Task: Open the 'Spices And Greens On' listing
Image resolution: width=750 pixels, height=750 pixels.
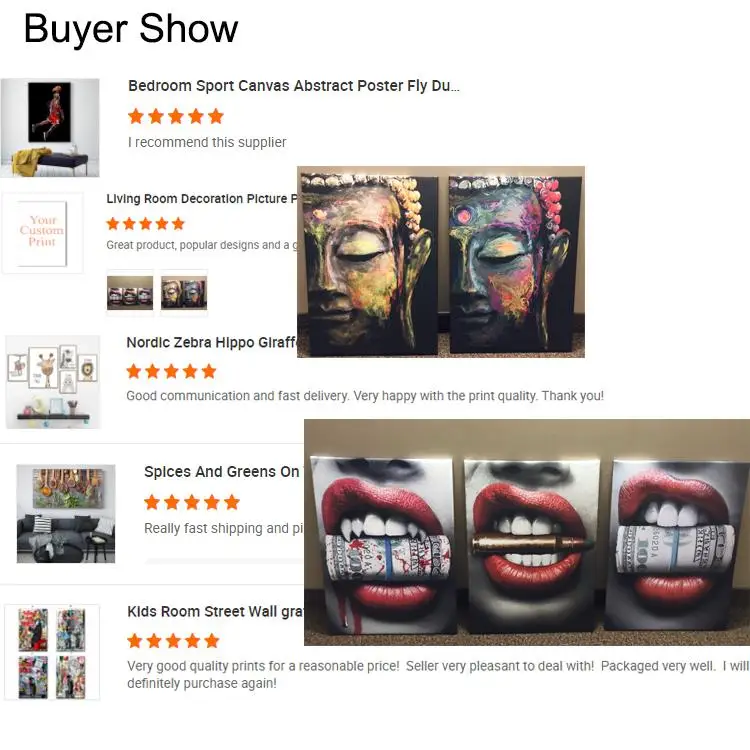Action: coord(221,472)
